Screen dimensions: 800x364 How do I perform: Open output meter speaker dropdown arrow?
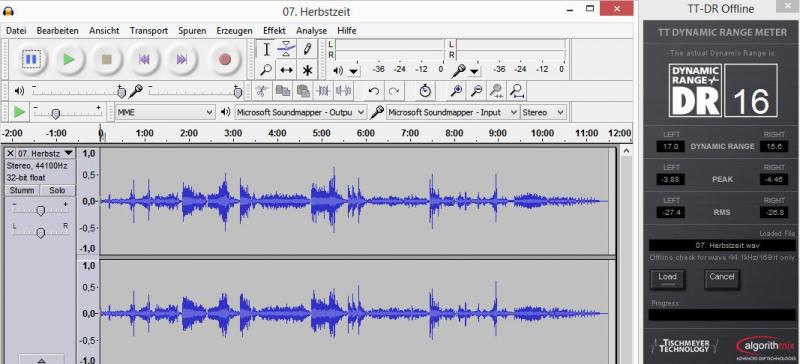(354, 71)
